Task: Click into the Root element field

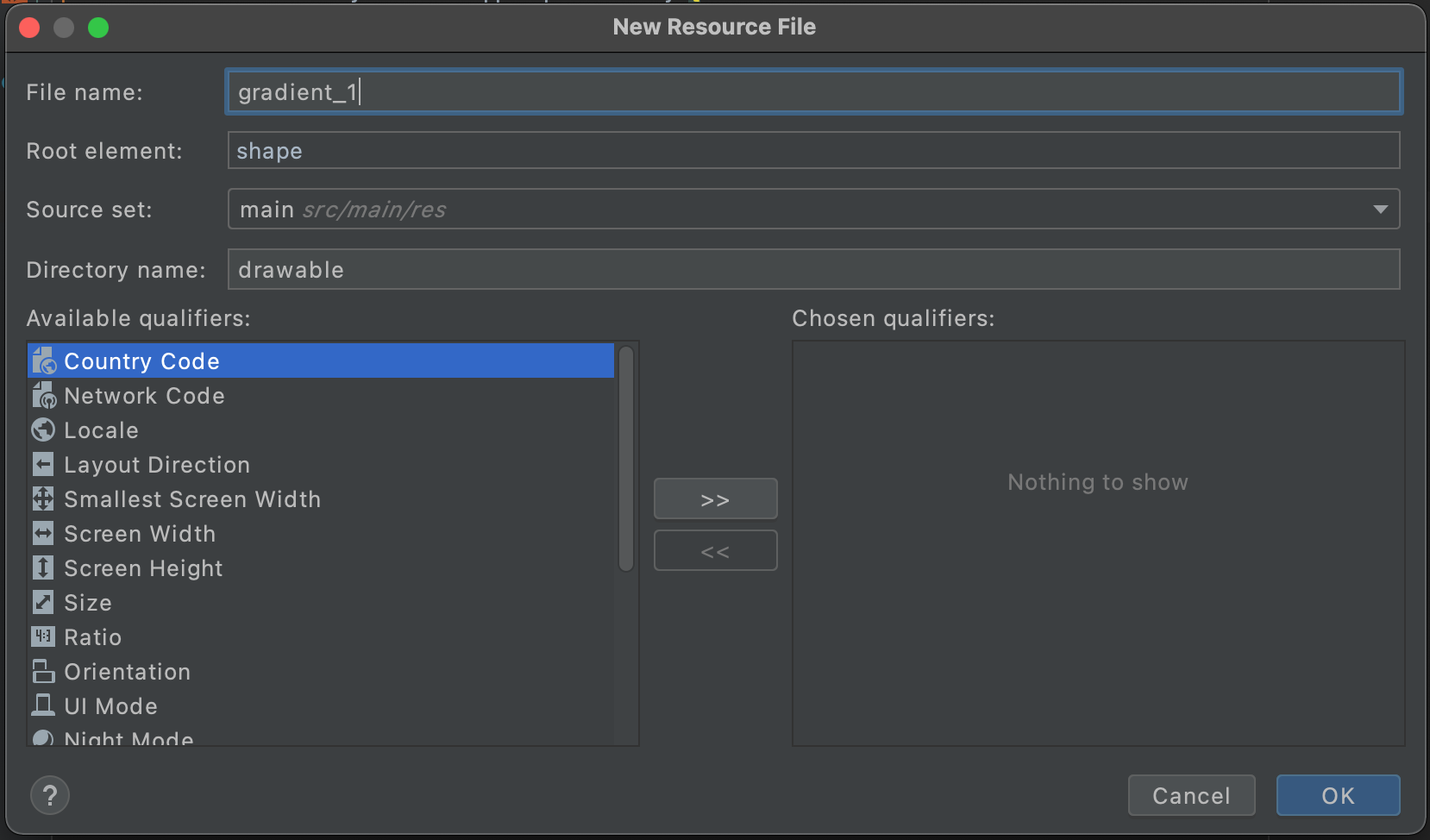Action: 813,150
